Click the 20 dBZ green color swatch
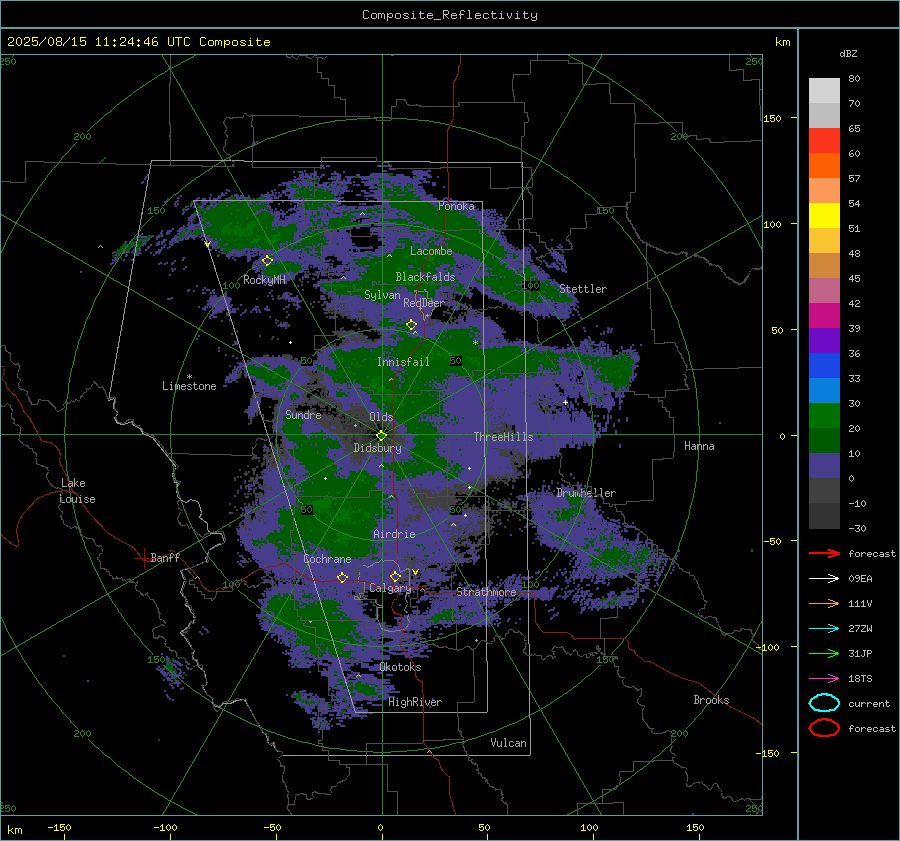Image resolution: width=900 pixels, height=841 pixels. [x=824, y=416]
